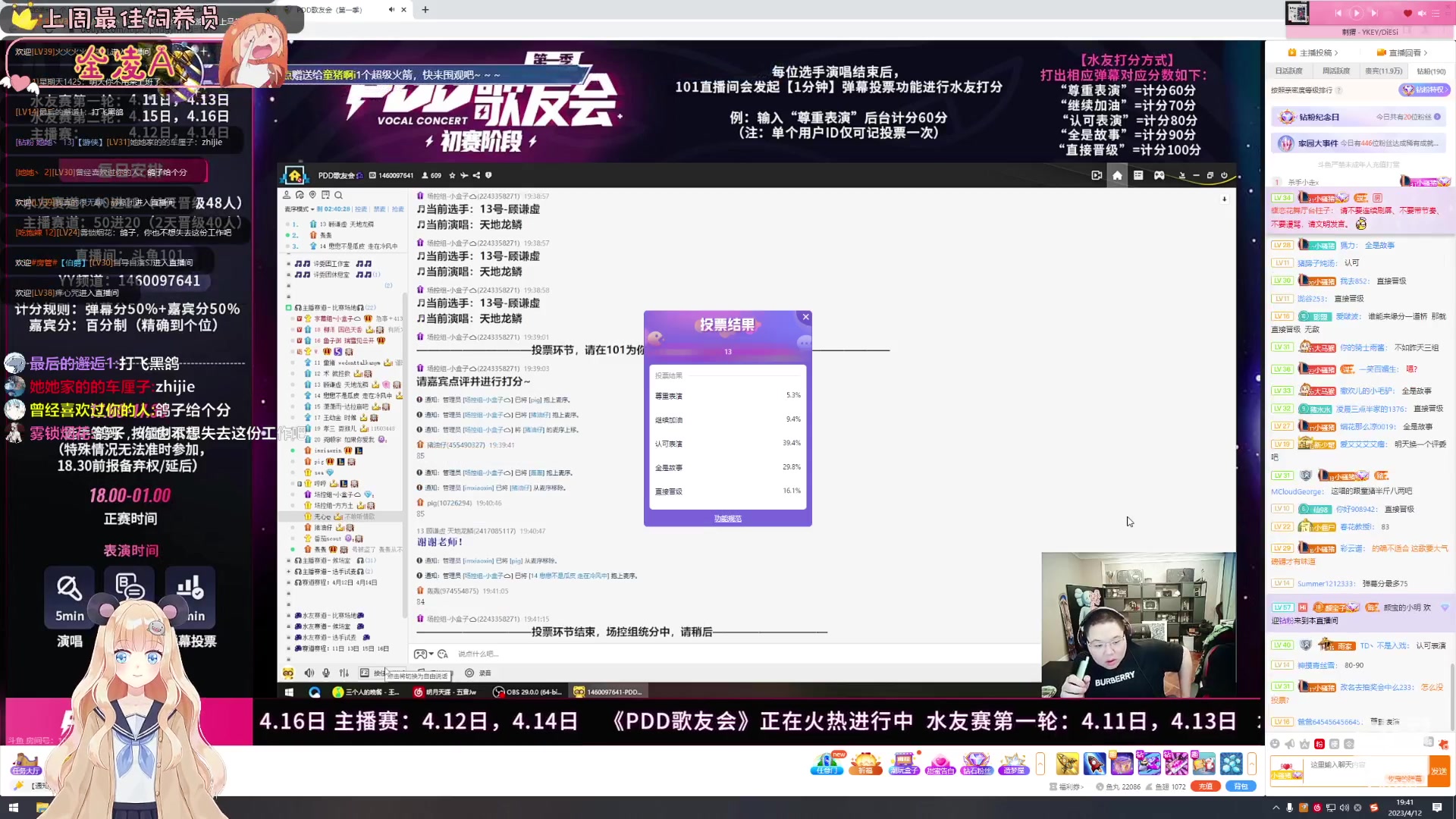
Task: Switch to 贵宾(11.9万) tab
Action: coord(1384,71)
